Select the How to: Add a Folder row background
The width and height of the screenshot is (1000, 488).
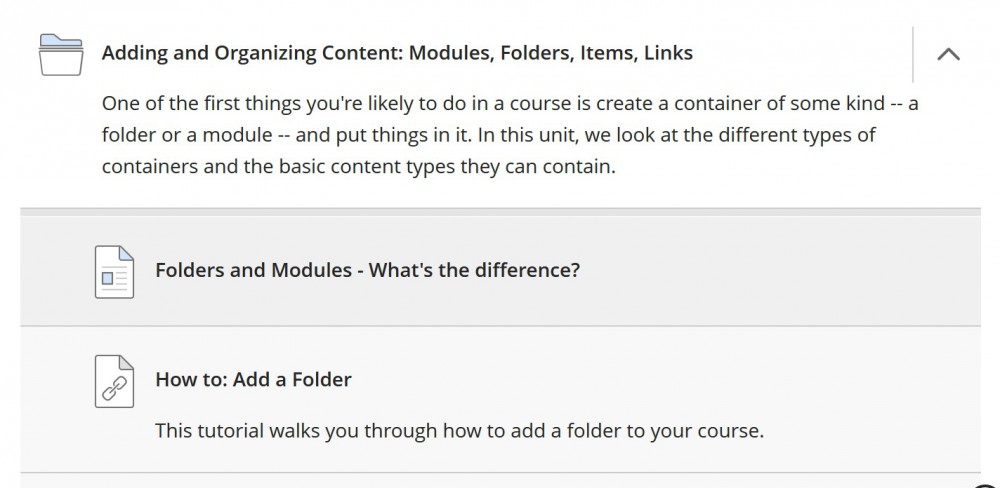501,400
